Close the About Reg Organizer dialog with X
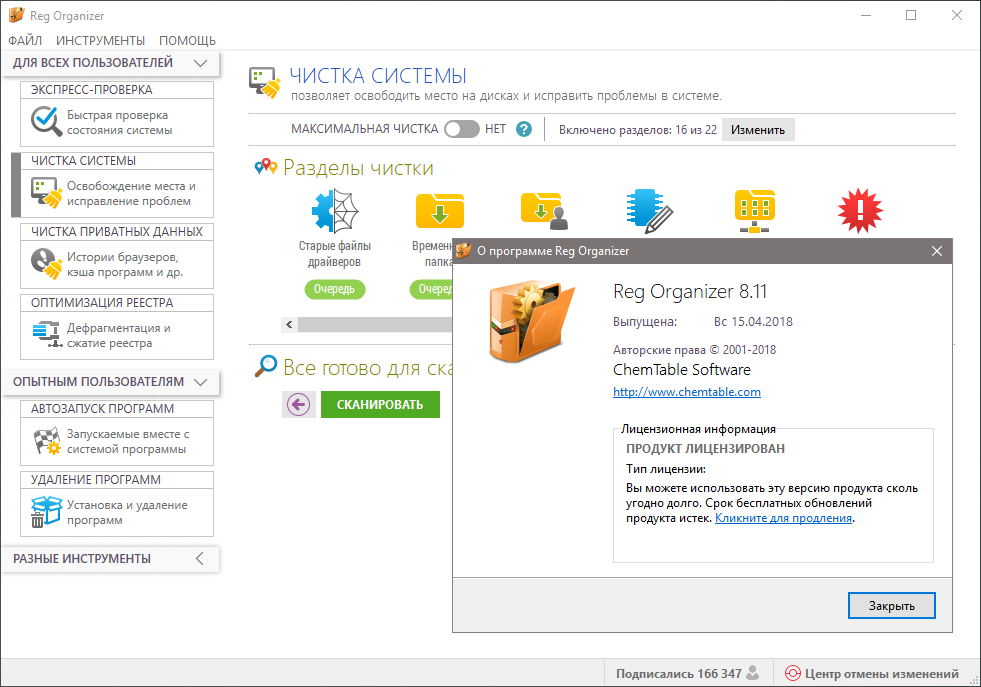Screen dimensions: 981x687 [x=937, y=251]
